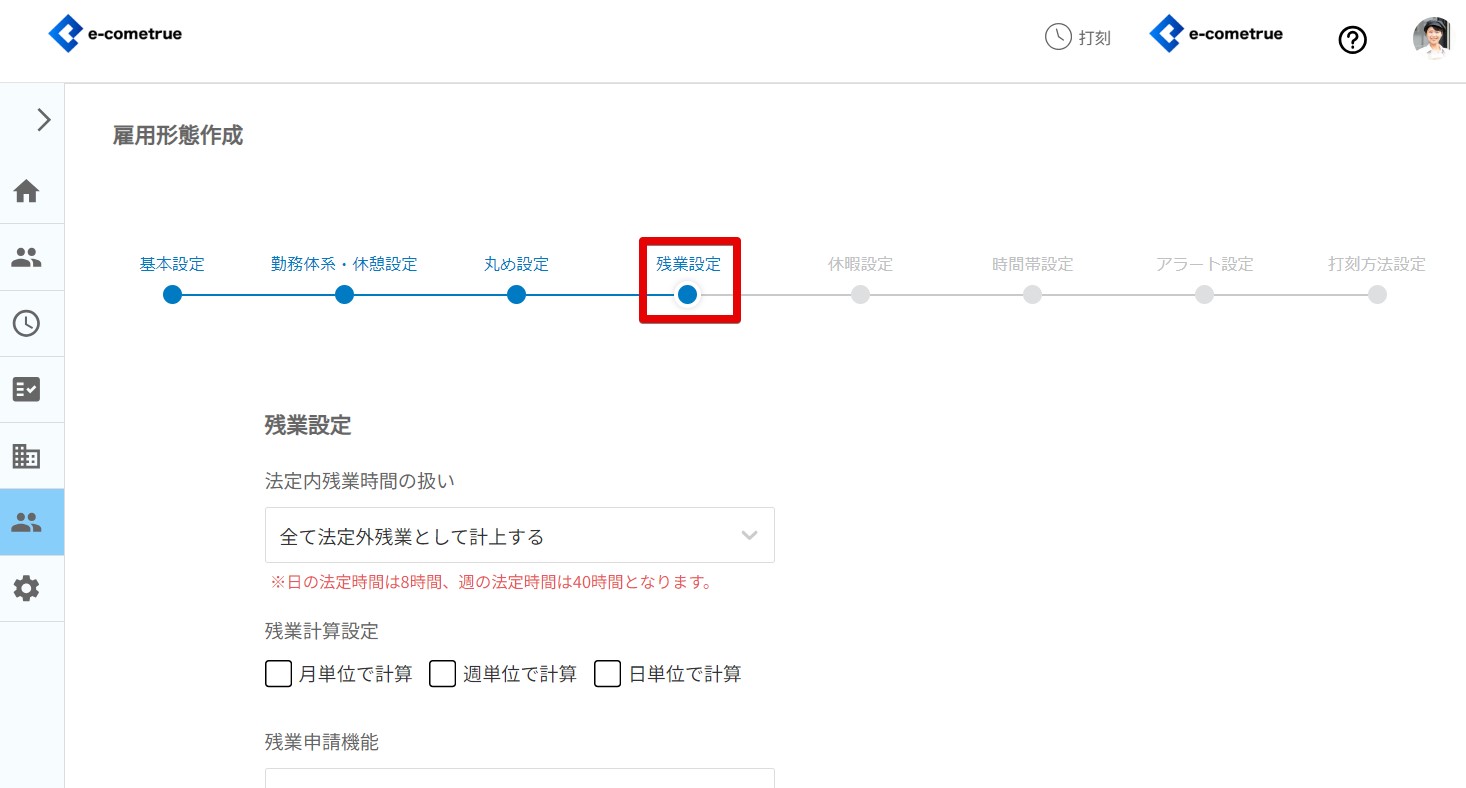This screenshot has height=788, width=1466.
Task: Open the user profile avatar
Action: (1432, 38)
